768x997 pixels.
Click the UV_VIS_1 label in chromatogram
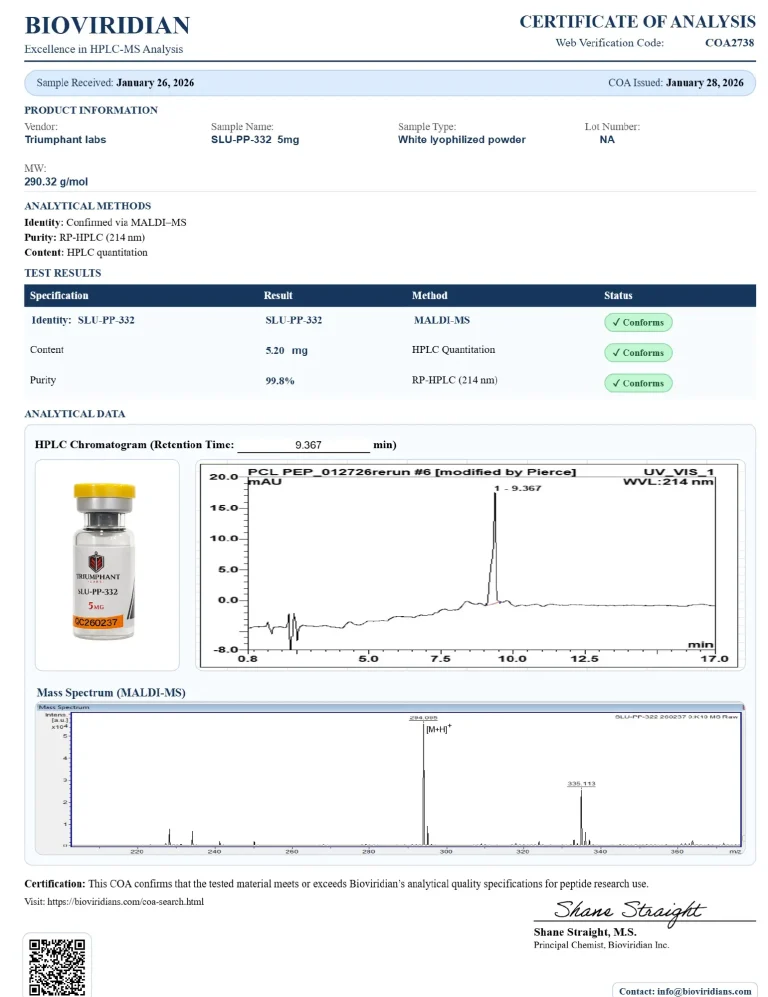(x=679, y=472)
